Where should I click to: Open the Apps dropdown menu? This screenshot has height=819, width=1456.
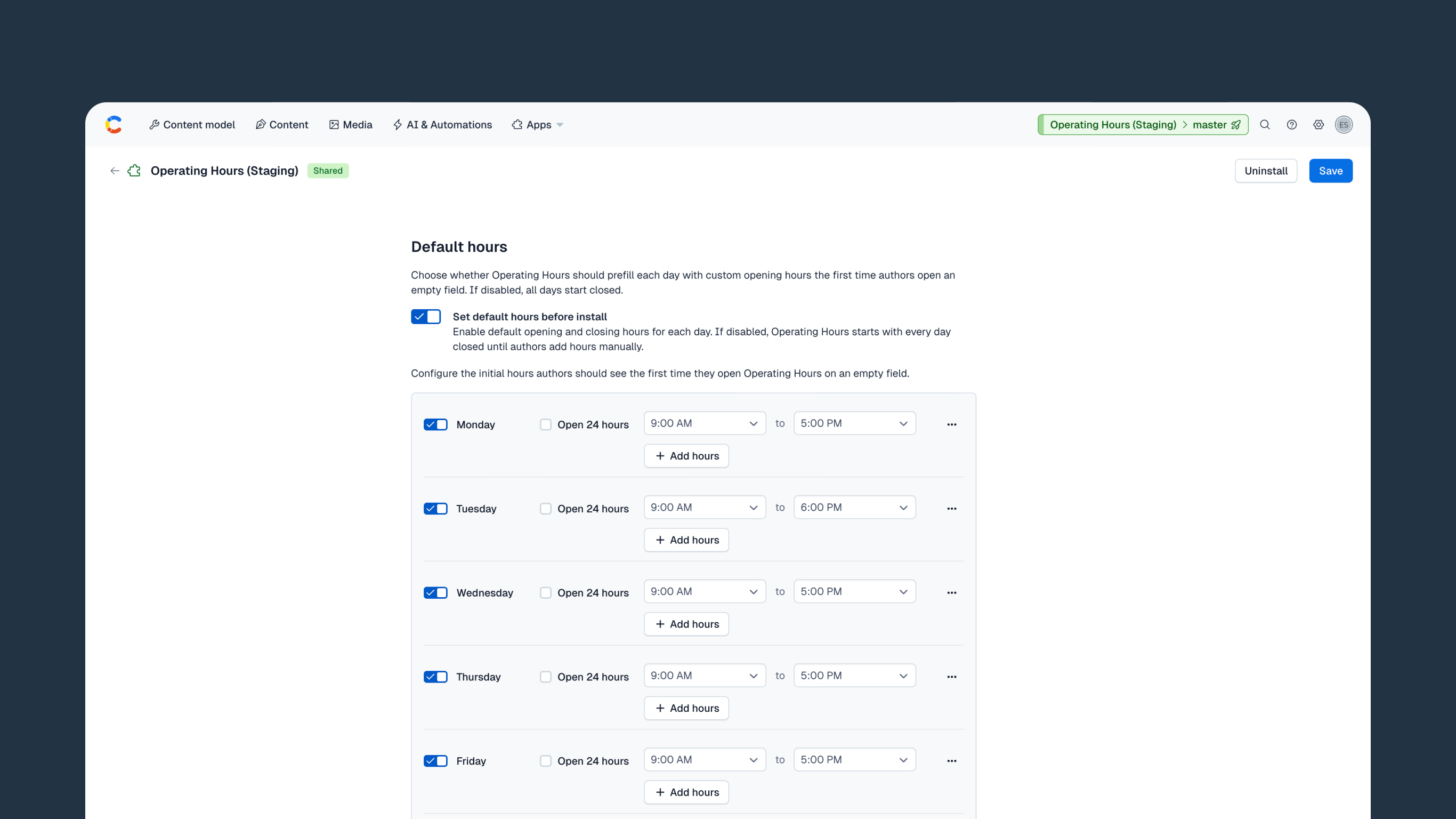[538, 124]
